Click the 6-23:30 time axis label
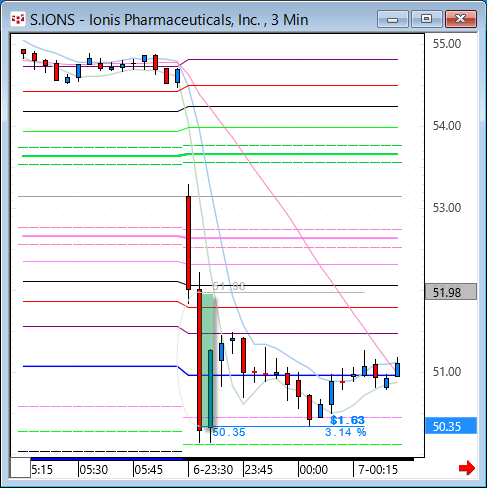The image size is (487, 488). point(213,470)
